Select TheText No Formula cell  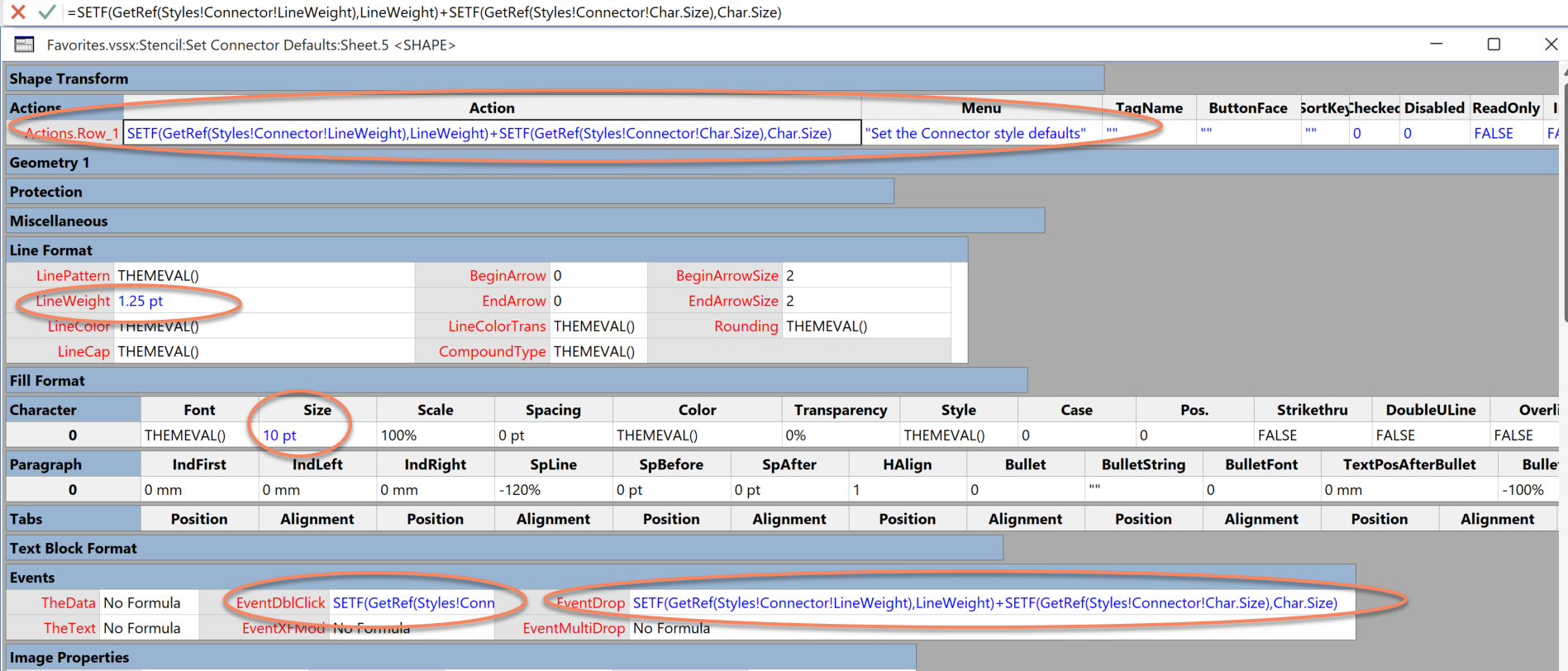pos(150,628)
